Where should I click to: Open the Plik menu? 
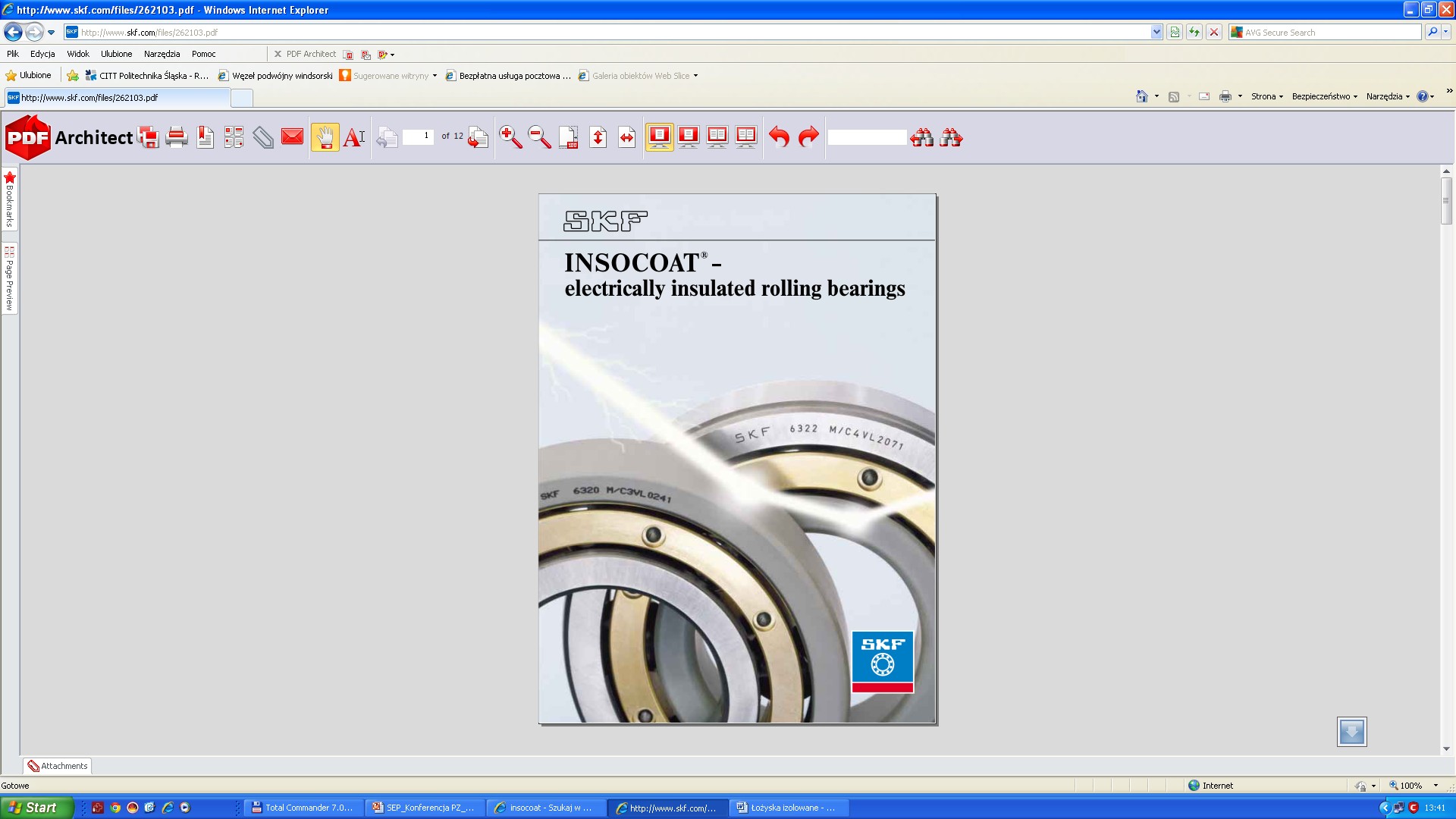13,54
